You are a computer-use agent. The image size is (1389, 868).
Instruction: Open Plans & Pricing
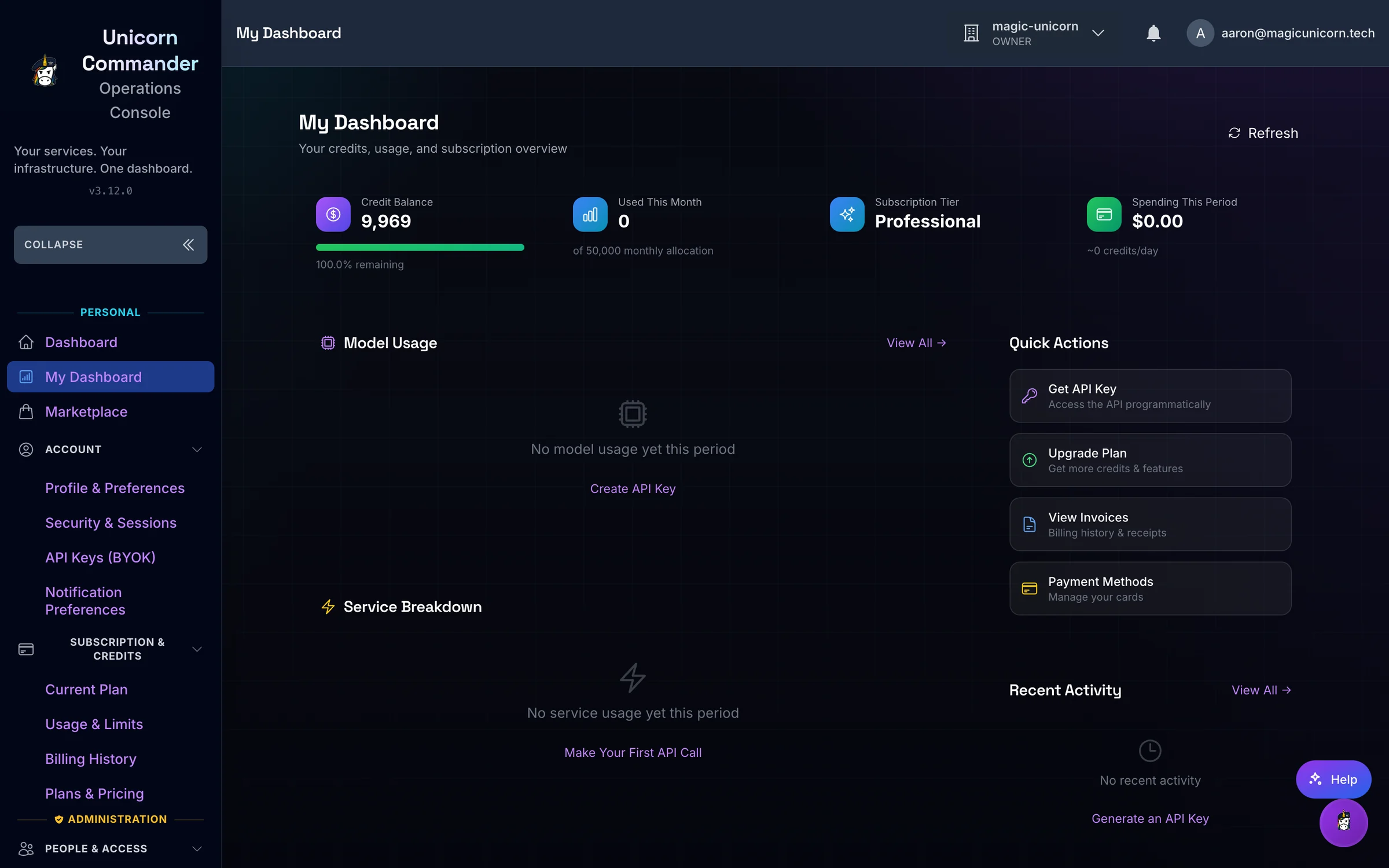point(94,794)
